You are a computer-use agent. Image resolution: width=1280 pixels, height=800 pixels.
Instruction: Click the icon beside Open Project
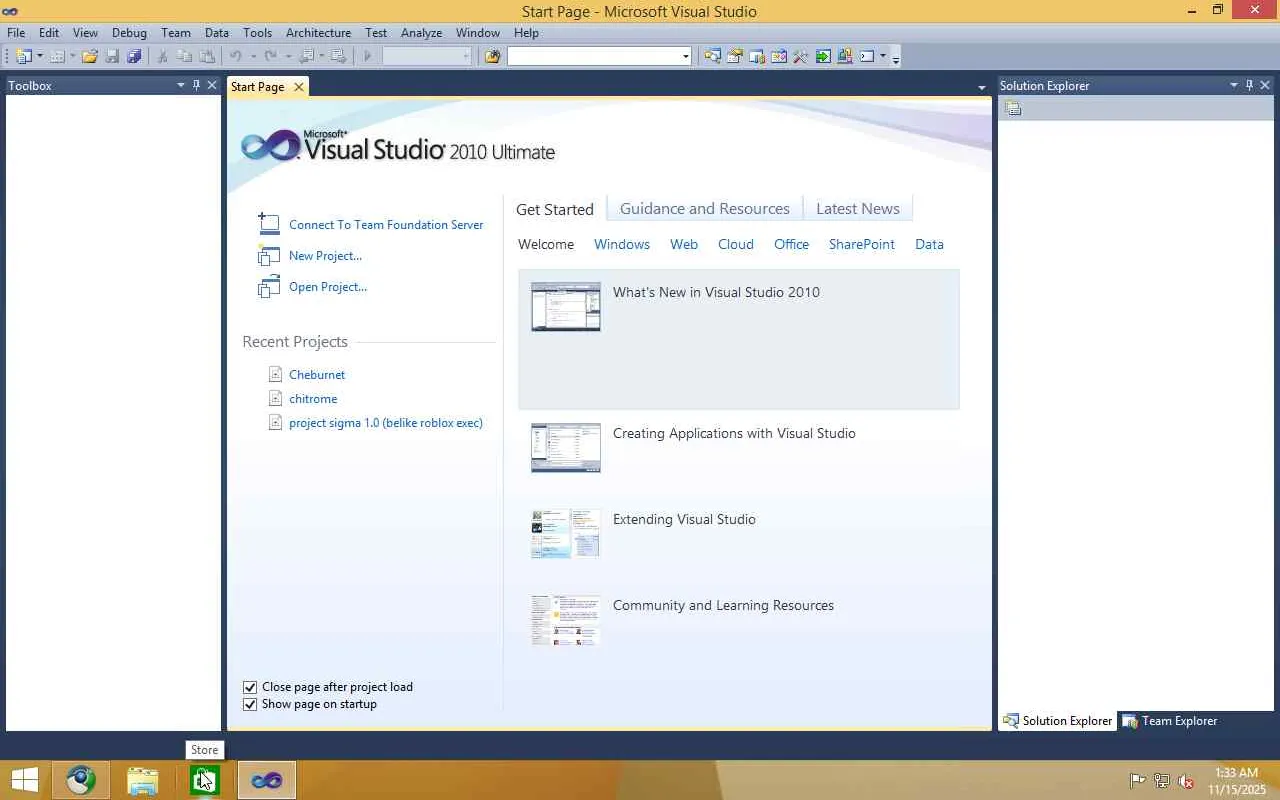pyautogui.click(x=268, y=287)
